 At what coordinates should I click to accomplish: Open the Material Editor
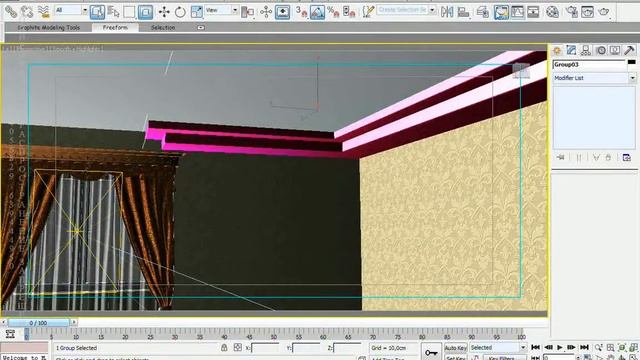pyautogui.click(x=552, y=12)
